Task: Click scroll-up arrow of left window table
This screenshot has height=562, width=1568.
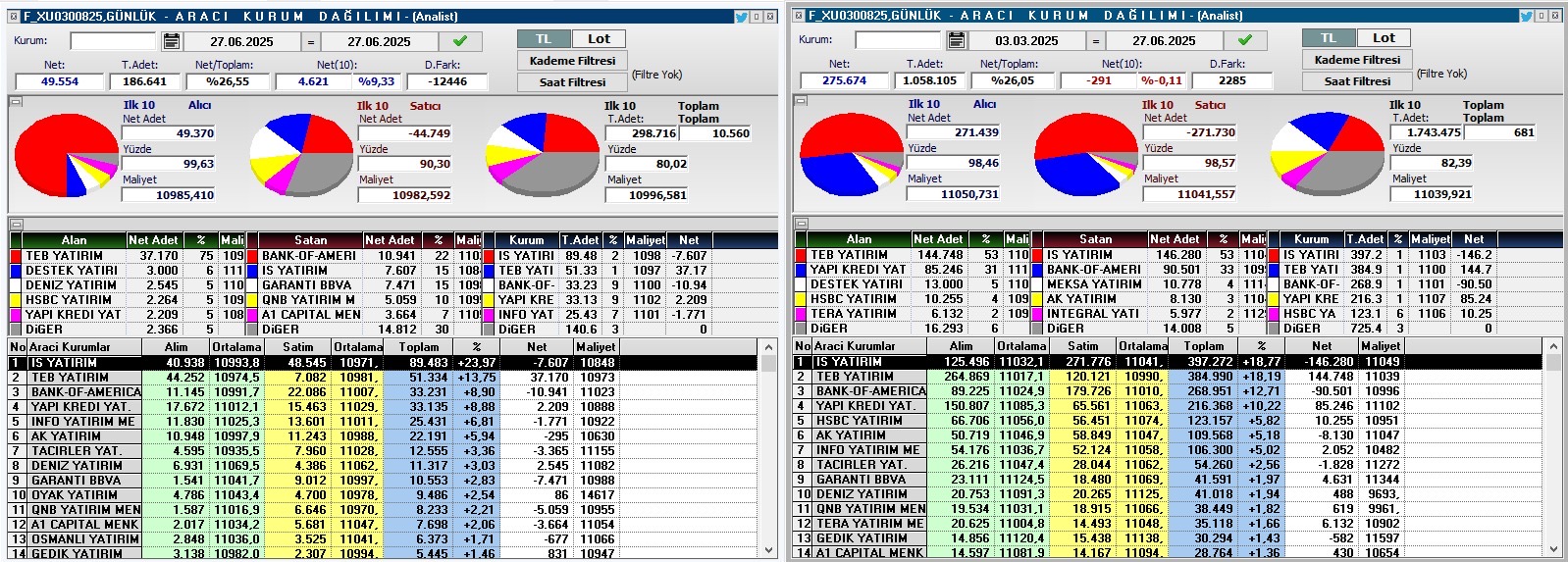Action: point(767,348)
